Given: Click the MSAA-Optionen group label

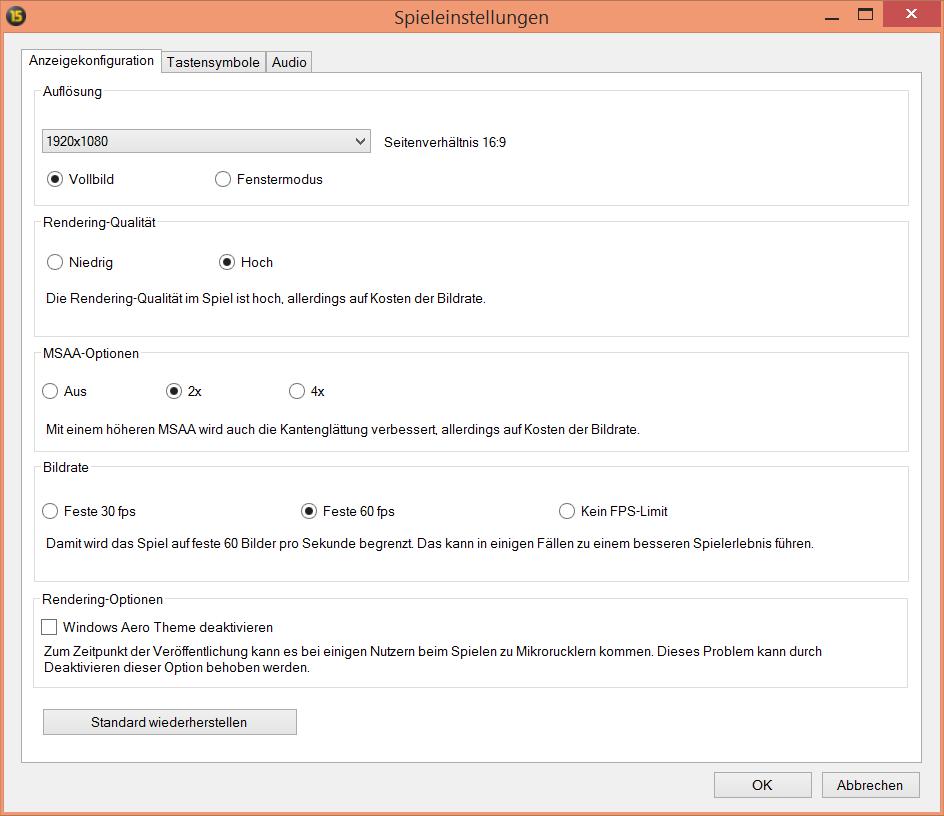Looking at the screenshot, I should 91,353.
